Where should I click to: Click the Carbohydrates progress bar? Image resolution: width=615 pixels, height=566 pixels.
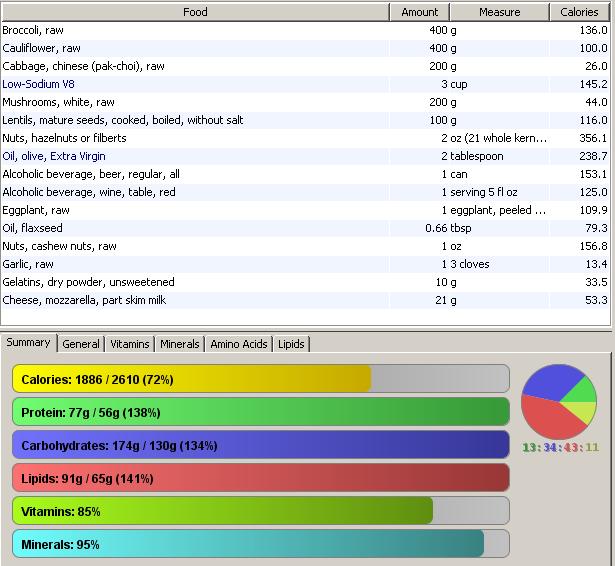pyautogui.click(x=260, y=445)
